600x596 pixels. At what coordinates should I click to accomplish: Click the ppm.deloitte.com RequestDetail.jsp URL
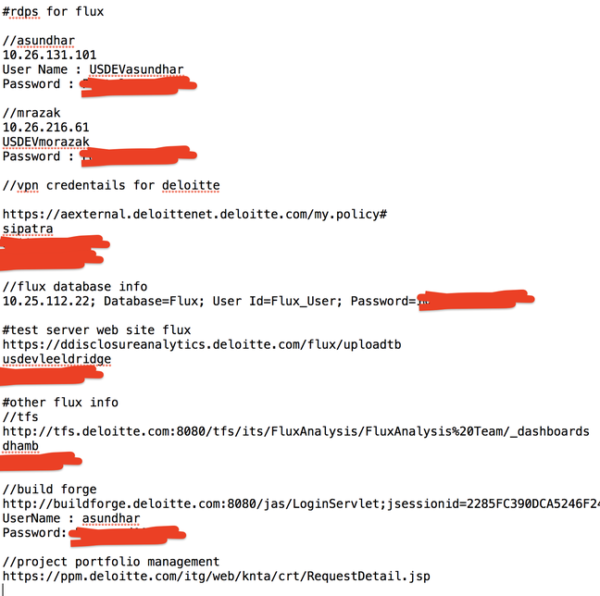216,576
